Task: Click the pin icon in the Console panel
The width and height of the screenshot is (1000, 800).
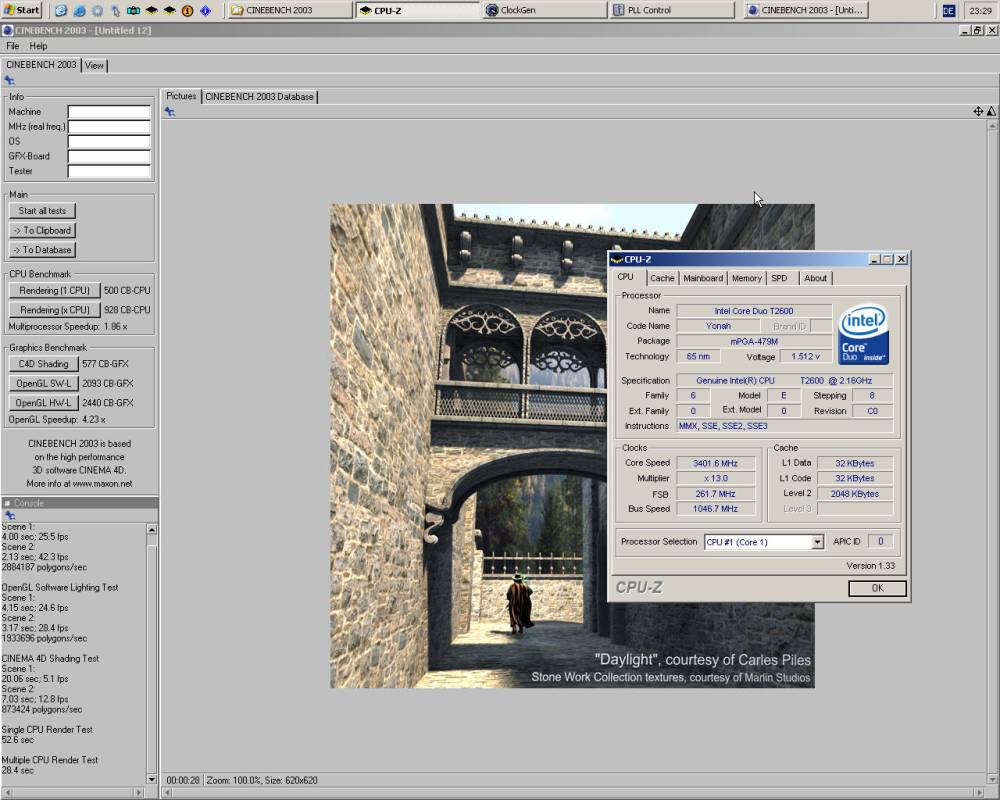Action: click(9, 516)
